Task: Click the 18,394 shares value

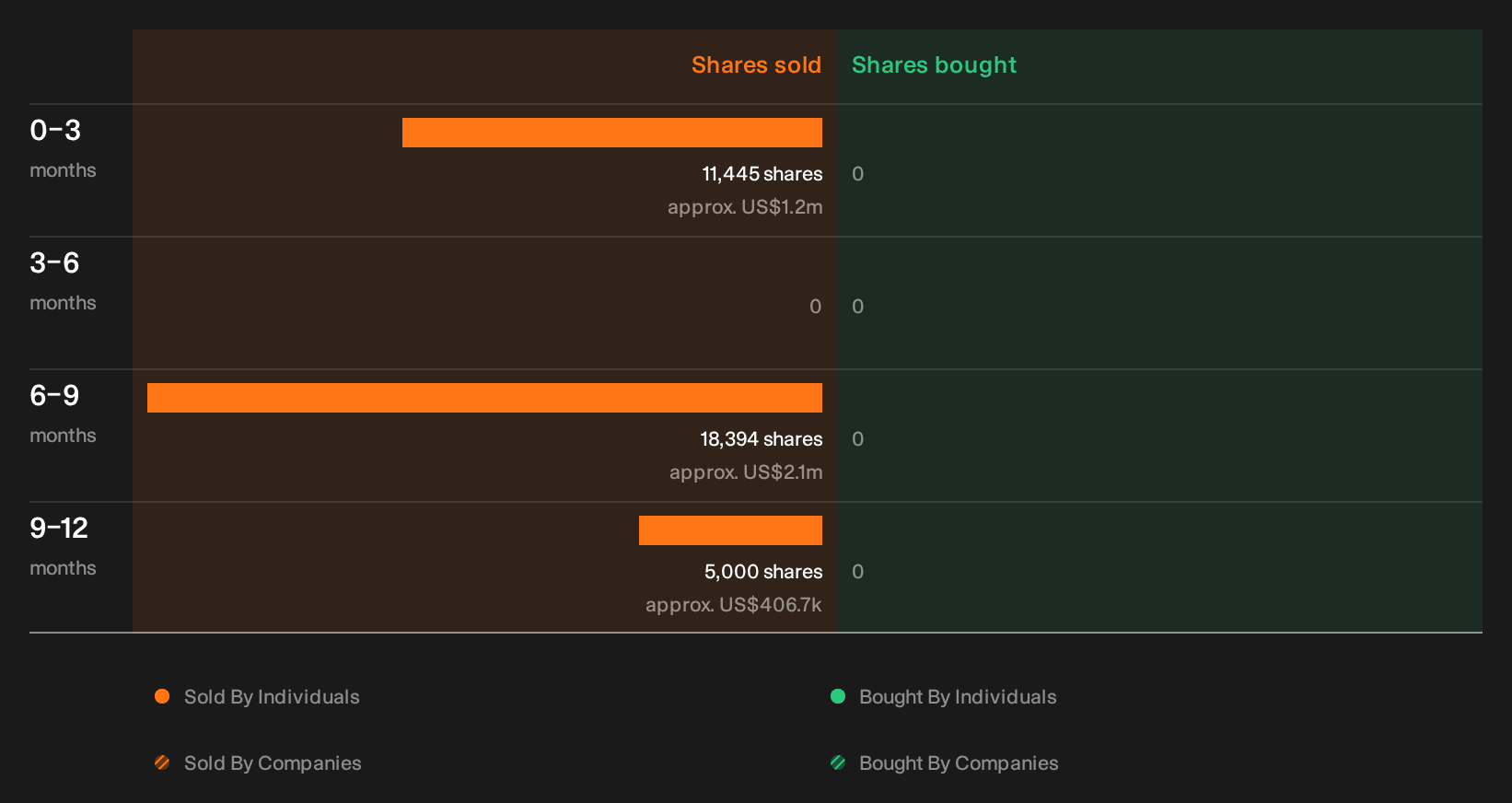Action: coord(762,439)
